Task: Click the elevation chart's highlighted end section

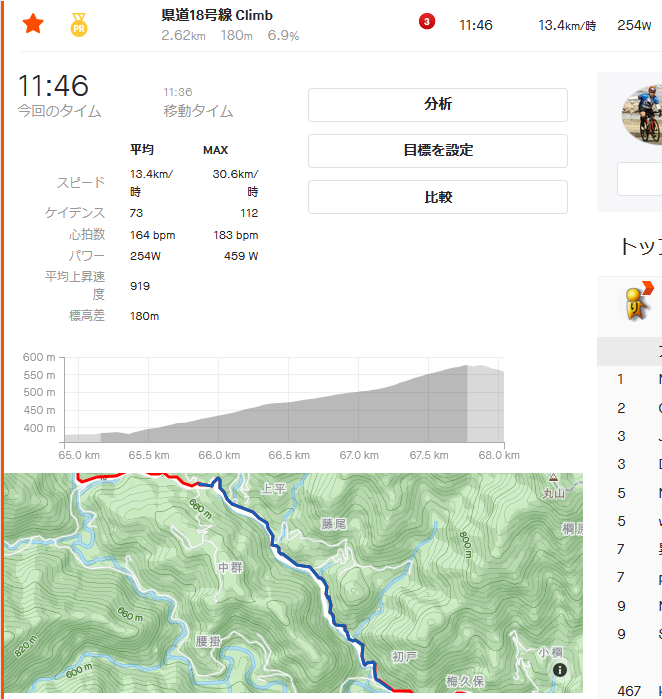Action: click(485, 404)
